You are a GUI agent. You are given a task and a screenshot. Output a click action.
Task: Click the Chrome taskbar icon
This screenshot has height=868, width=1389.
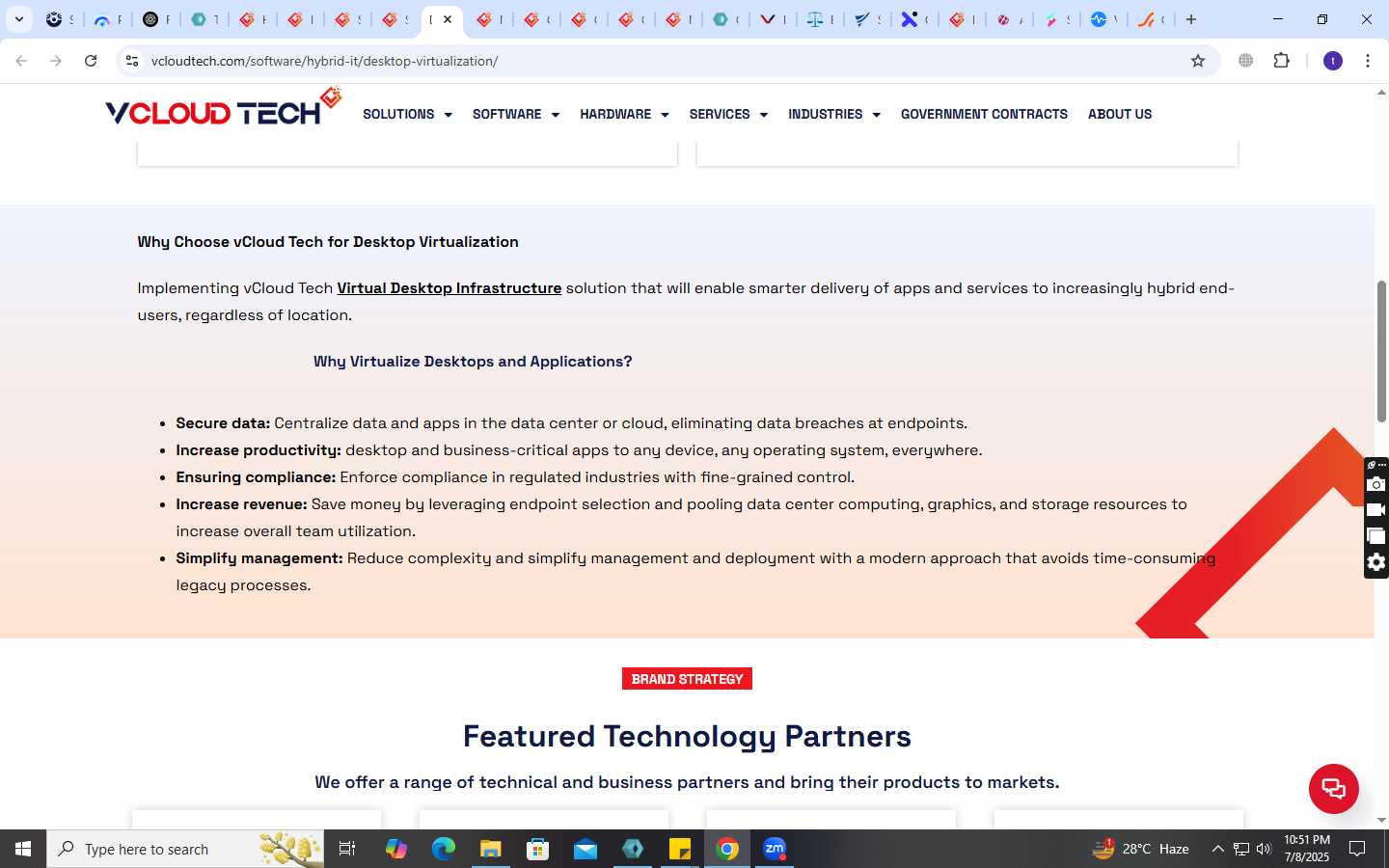click(727, 849)
